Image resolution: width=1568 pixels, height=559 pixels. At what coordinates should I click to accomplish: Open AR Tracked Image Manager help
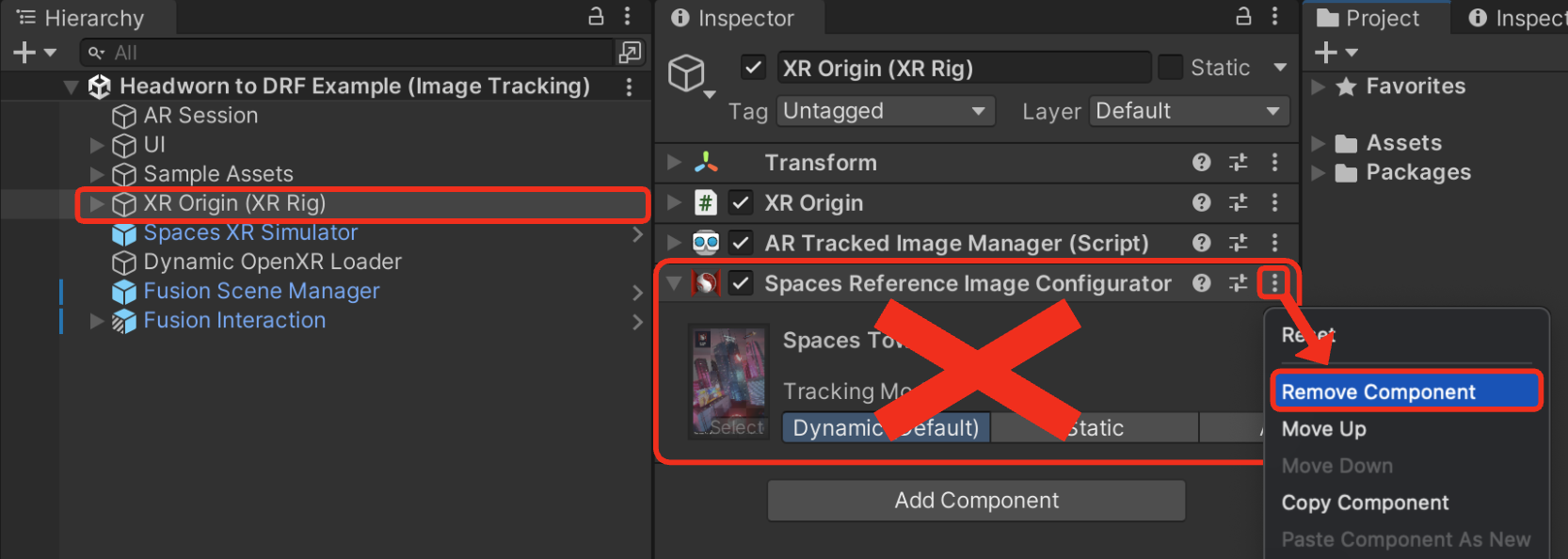[1201, 243]
